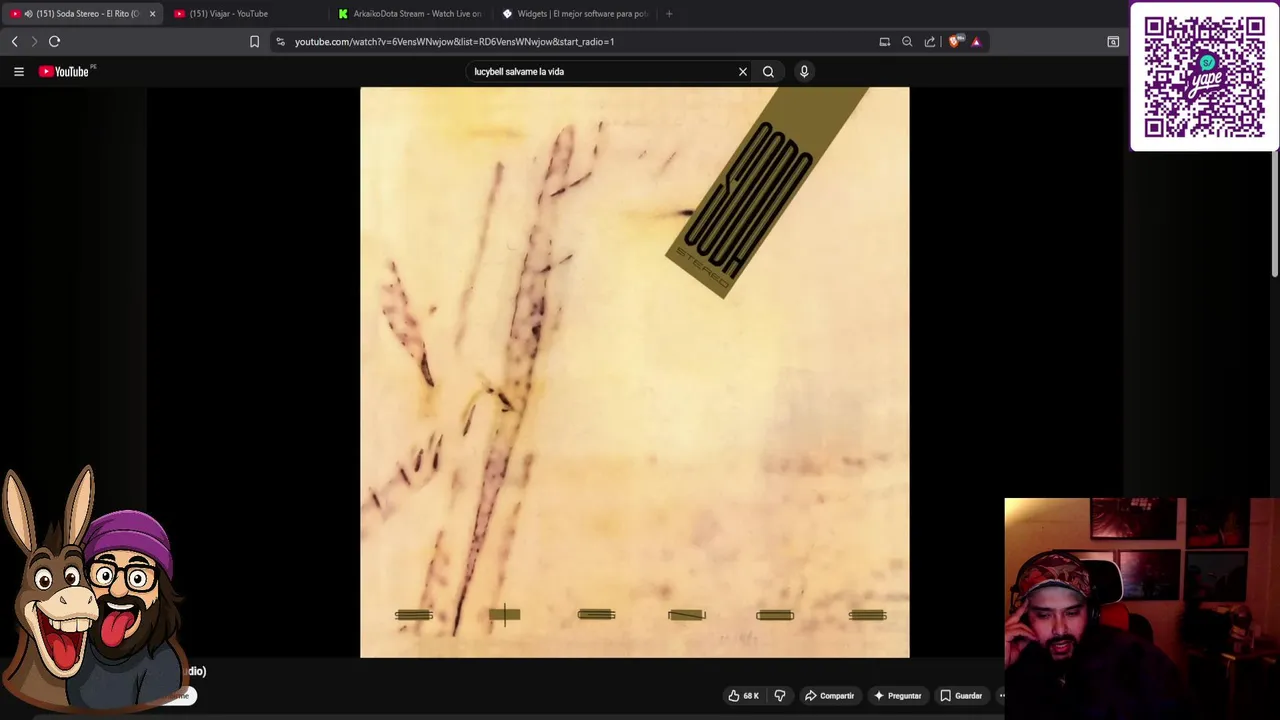Image resolution: width=1280 pixels, height=720 pixels.
Task: Click the webcam overlay feed
Action: point(1142,608)
